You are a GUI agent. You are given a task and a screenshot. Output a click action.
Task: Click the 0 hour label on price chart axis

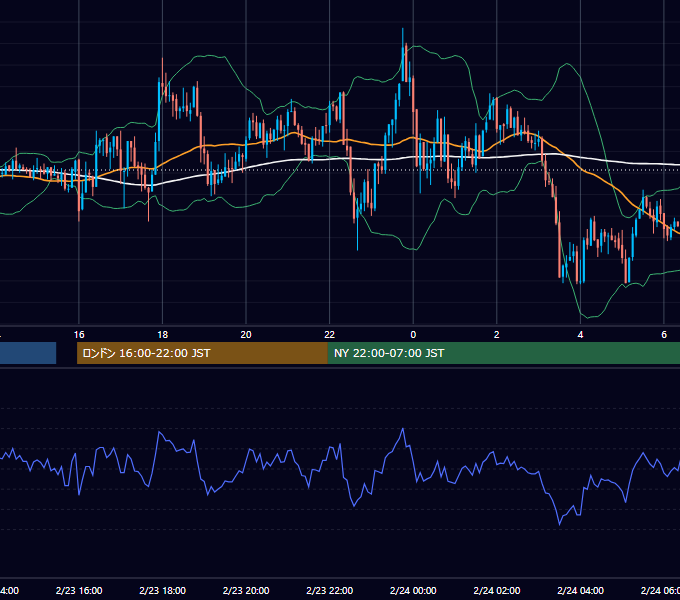click(413, 335)
